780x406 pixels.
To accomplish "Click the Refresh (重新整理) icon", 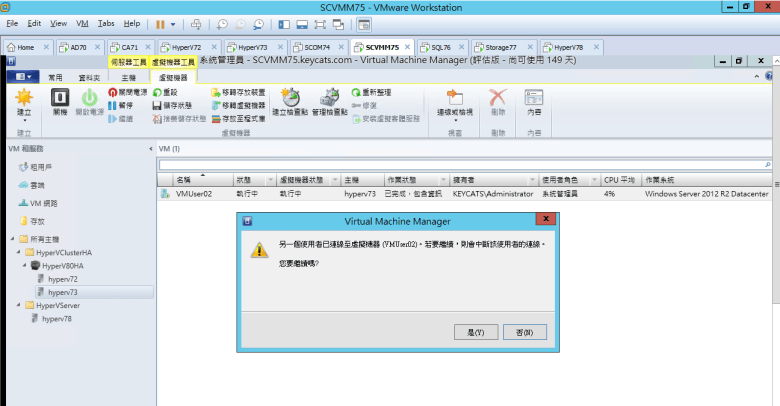I will [x=356, y=93].
